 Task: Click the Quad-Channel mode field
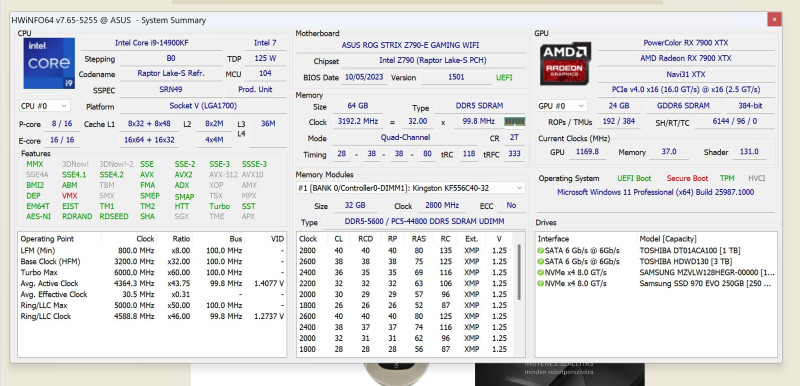tap(406, 138)
